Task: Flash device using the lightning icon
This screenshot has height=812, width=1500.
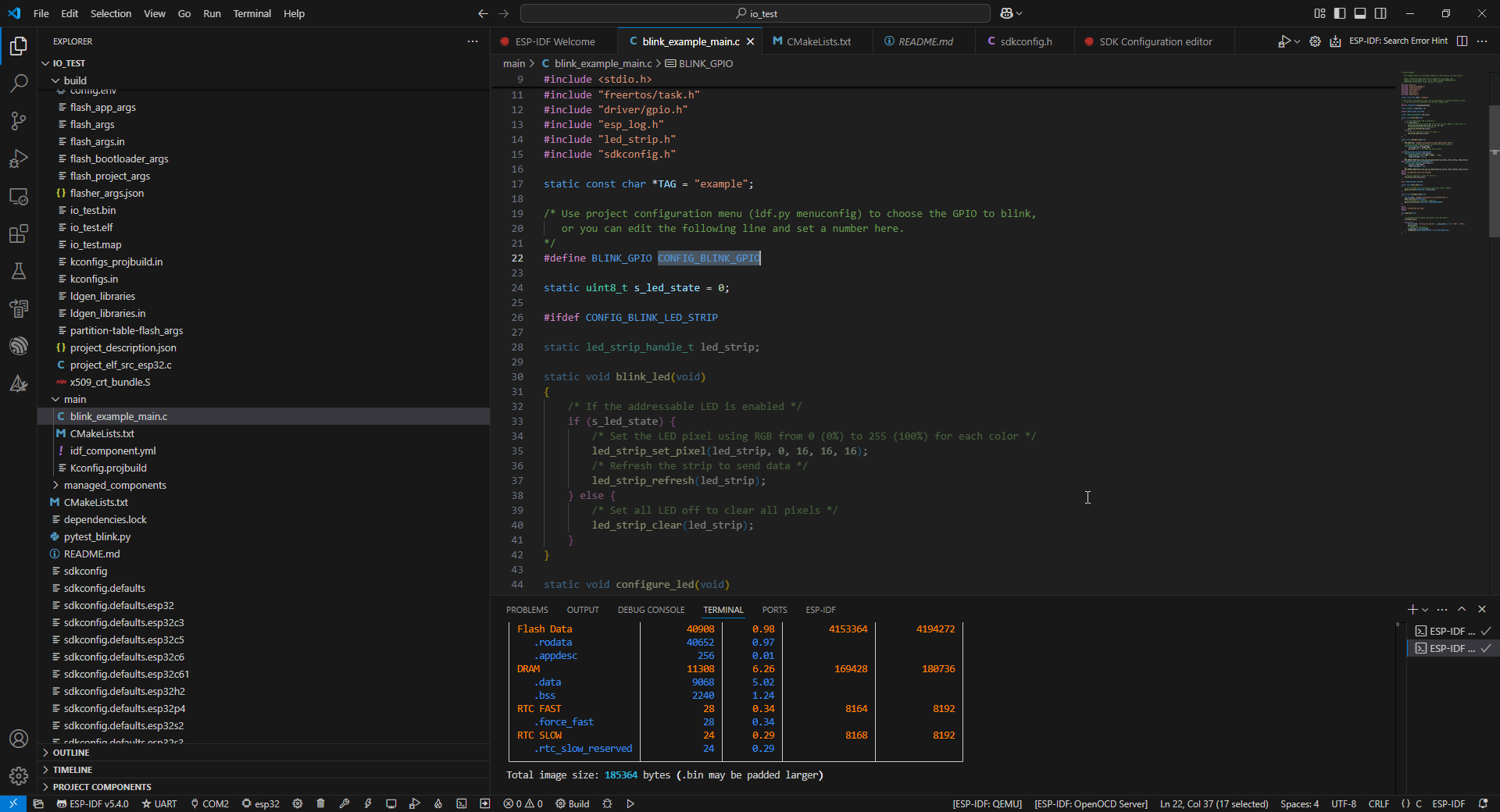Action: [x=368, y=803]
